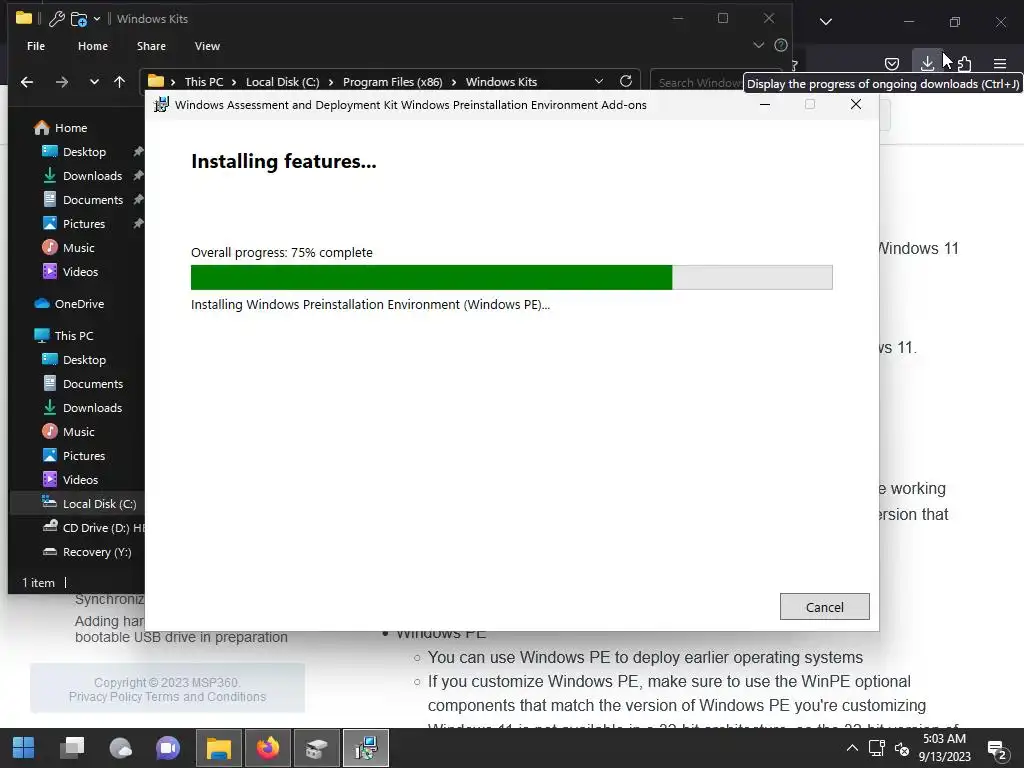Go up one folder level
Image resolution: width=1024 pixels, height=768 pixels.
tap(120, 82)
